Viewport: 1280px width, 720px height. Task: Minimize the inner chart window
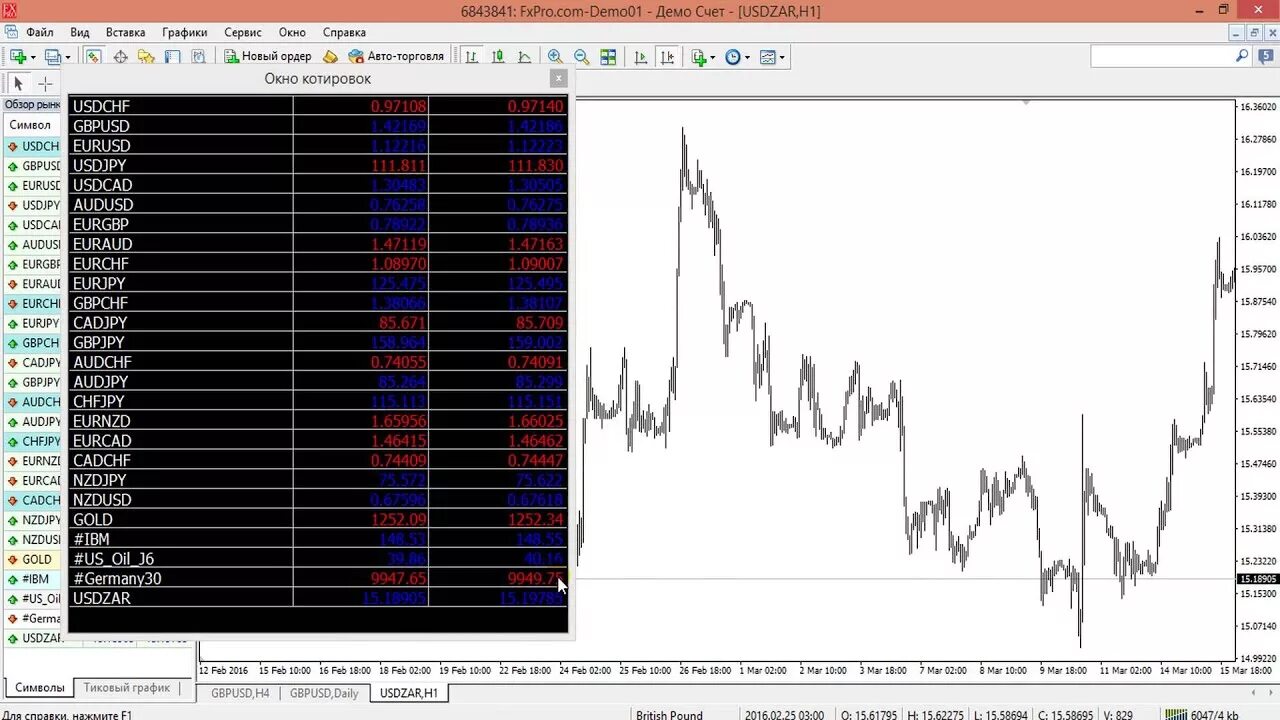[x=1237, y=32]
